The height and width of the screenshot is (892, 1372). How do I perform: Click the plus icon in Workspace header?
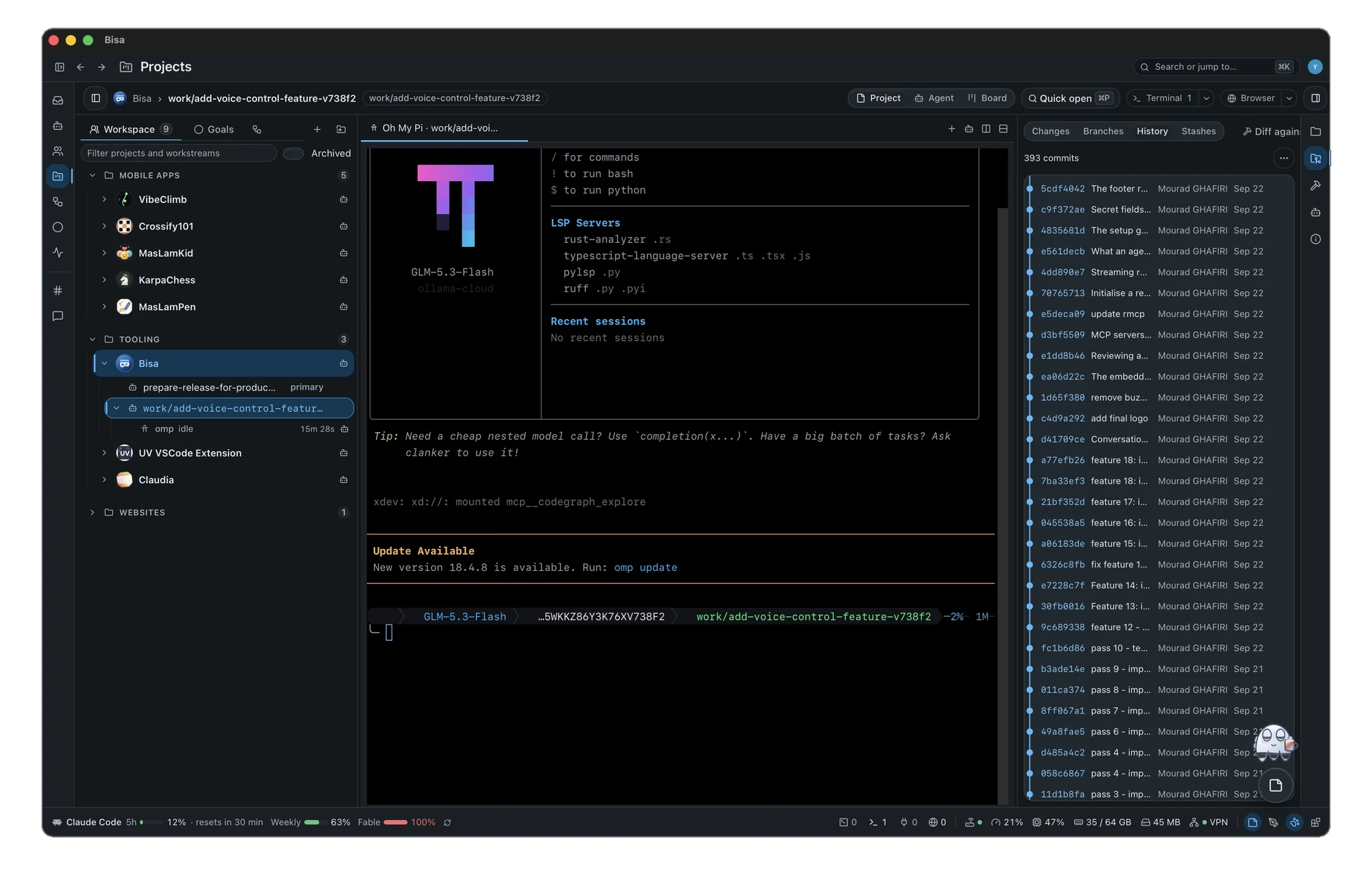point(317,129)
